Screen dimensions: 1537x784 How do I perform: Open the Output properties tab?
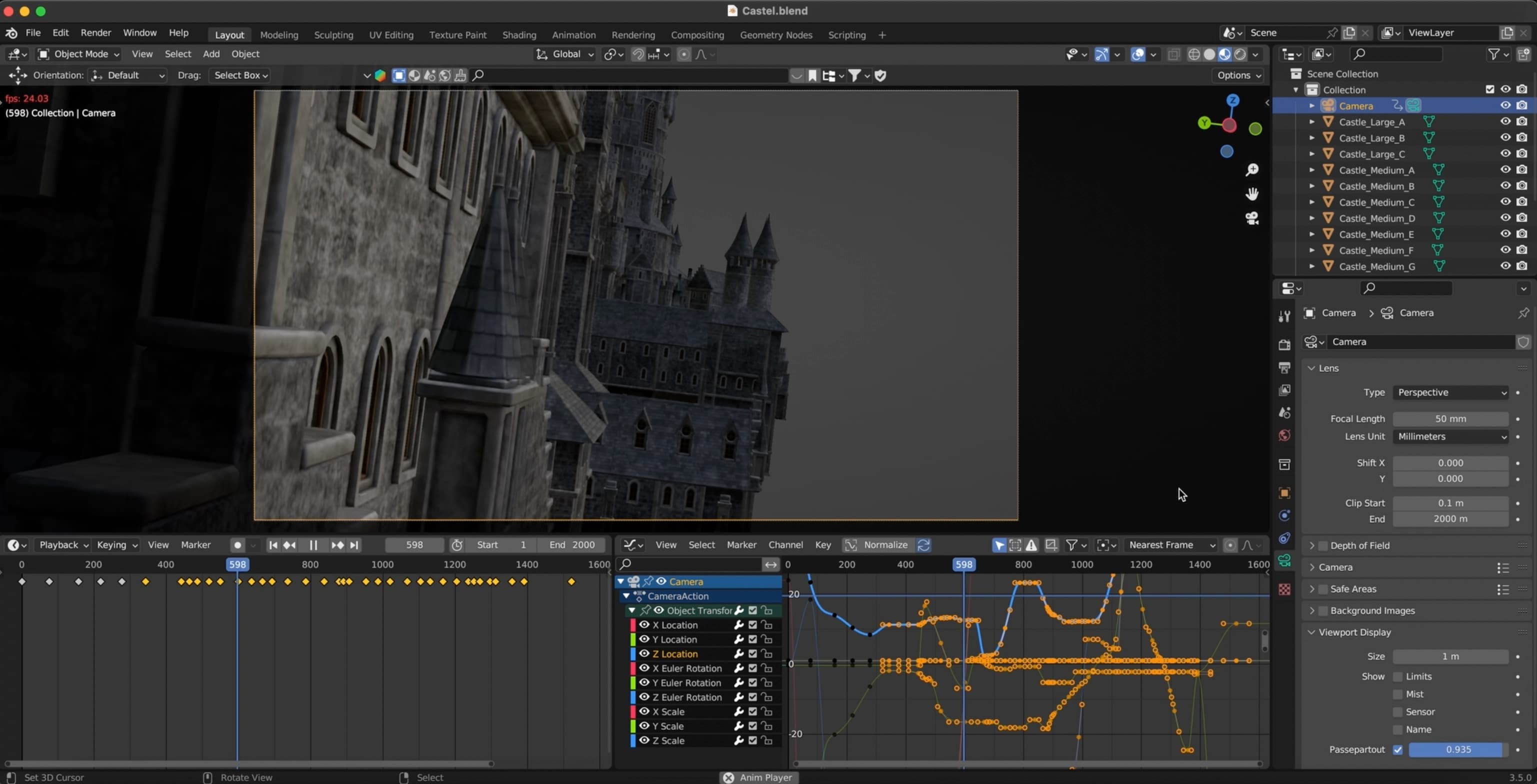[1284, 367]
